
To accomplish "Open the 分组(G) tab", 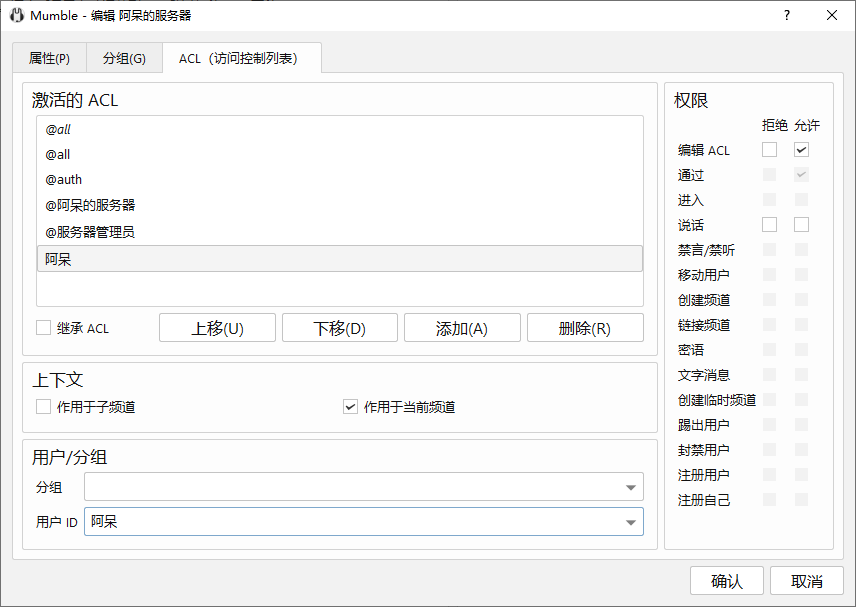I will pyautogui.click(x=124, y=58).
